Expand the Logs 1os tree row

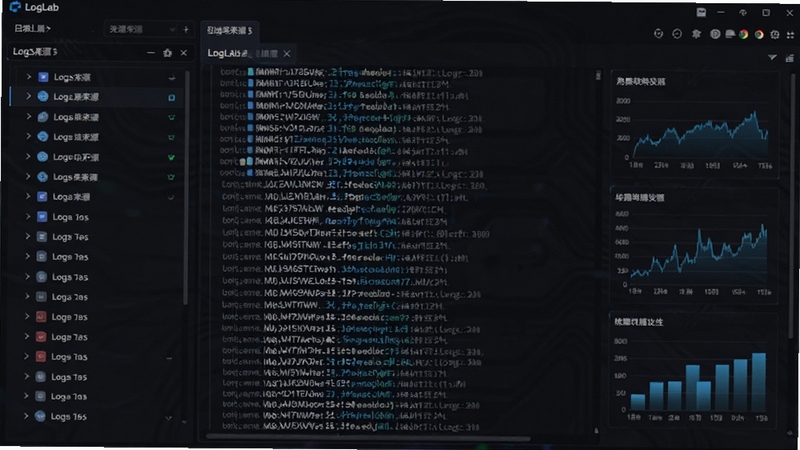point(28,216)
